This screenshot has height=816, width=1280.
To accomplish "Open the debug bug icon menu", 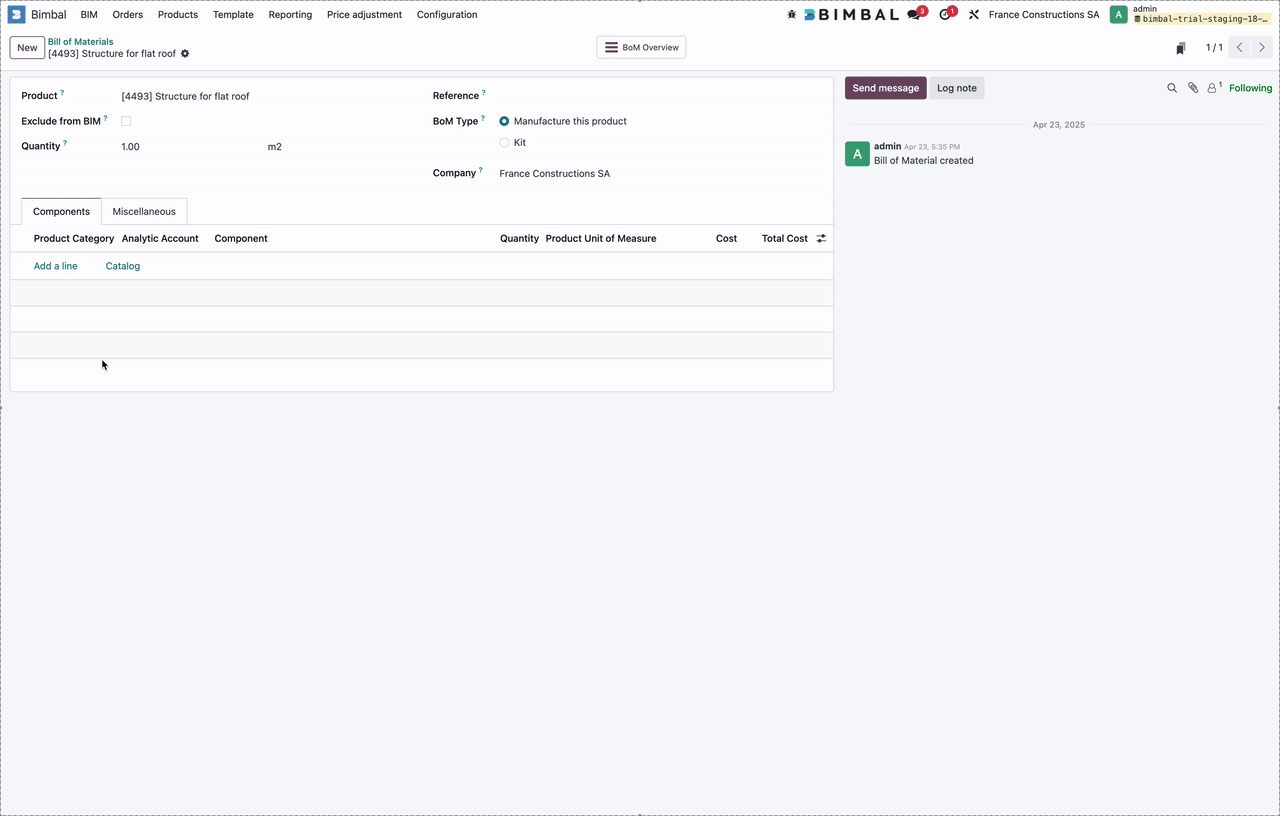I will click(792, 15).
